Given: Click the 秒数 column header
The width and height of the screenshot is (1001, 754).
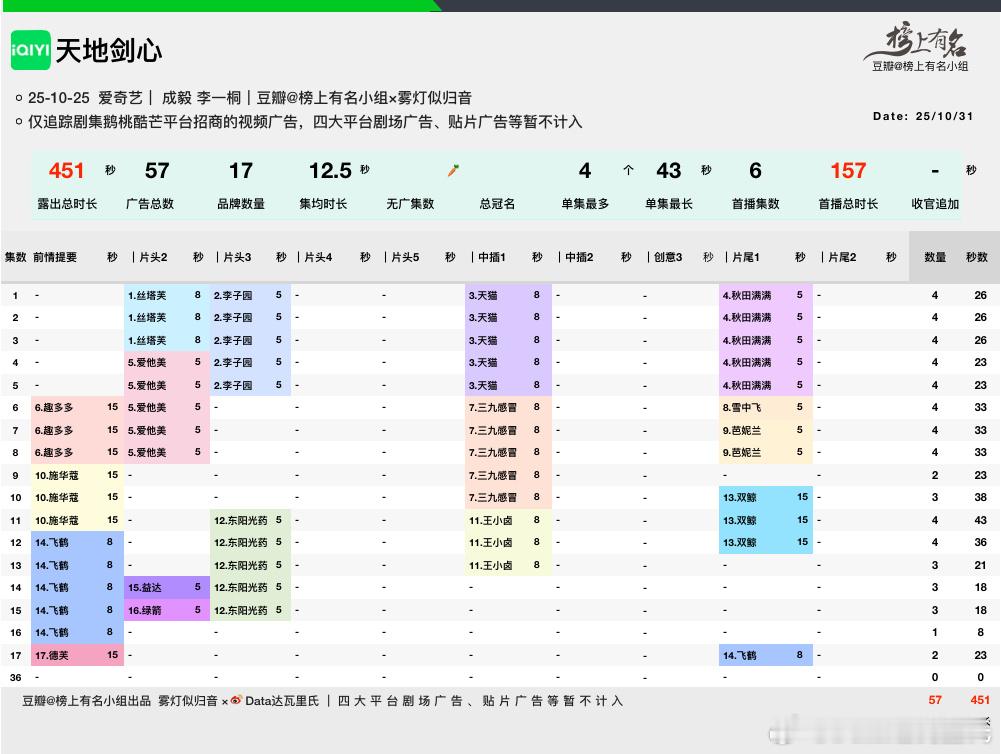Looking at the screenshot, I should [x=977, y=257].
